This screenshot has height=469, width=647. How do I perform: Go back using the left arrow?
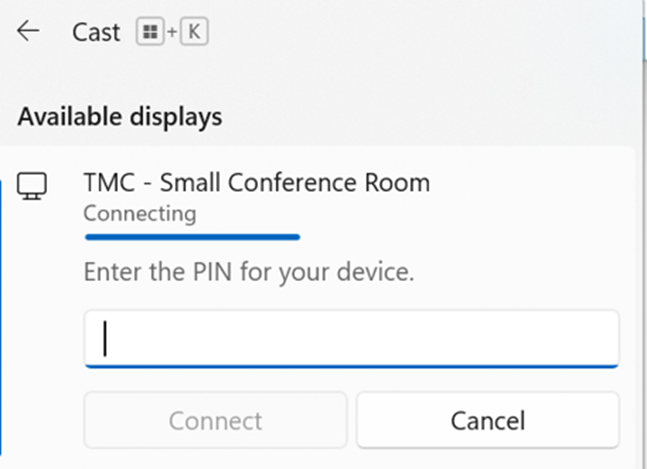[28, 31]
